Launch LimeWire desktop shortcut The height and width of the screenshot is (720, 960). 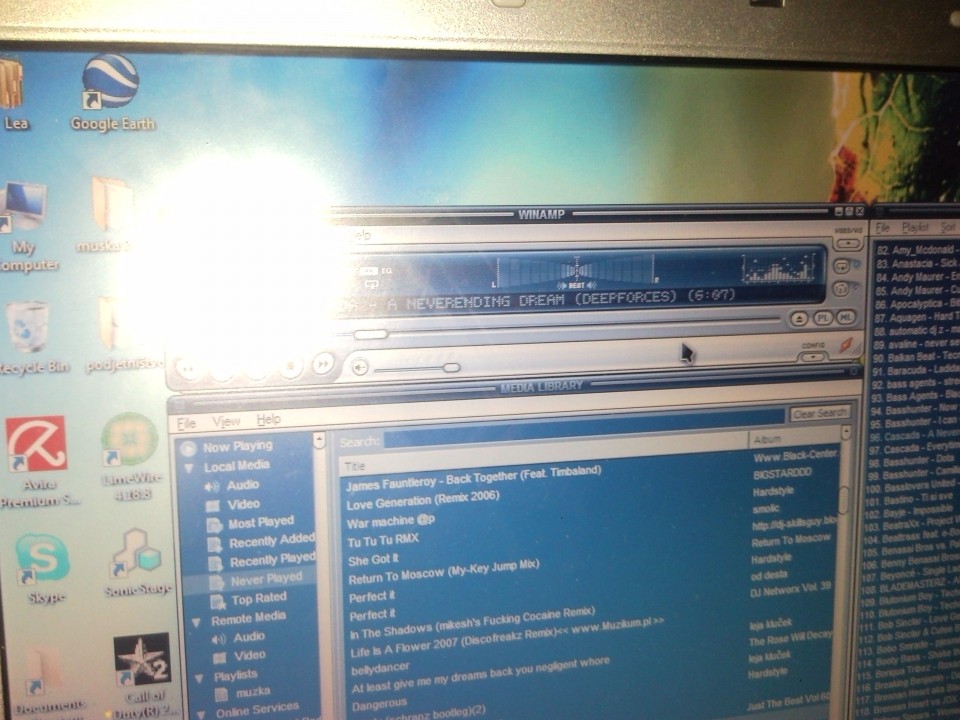(131, 456)
